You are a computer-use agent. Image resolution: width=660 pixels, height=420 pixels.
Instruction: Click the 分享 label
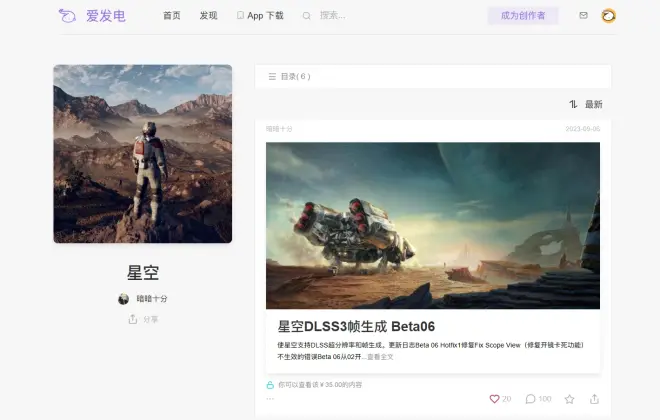[x=151, y=319]
